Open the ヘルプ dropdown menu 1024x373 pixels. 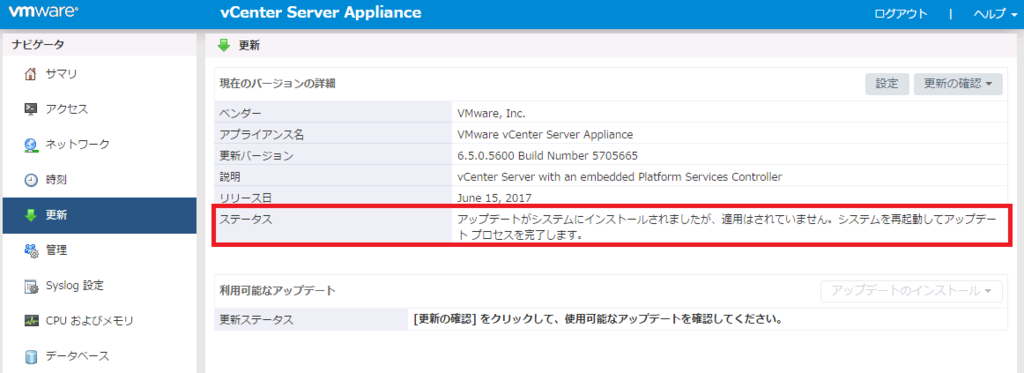pos(995,14)
